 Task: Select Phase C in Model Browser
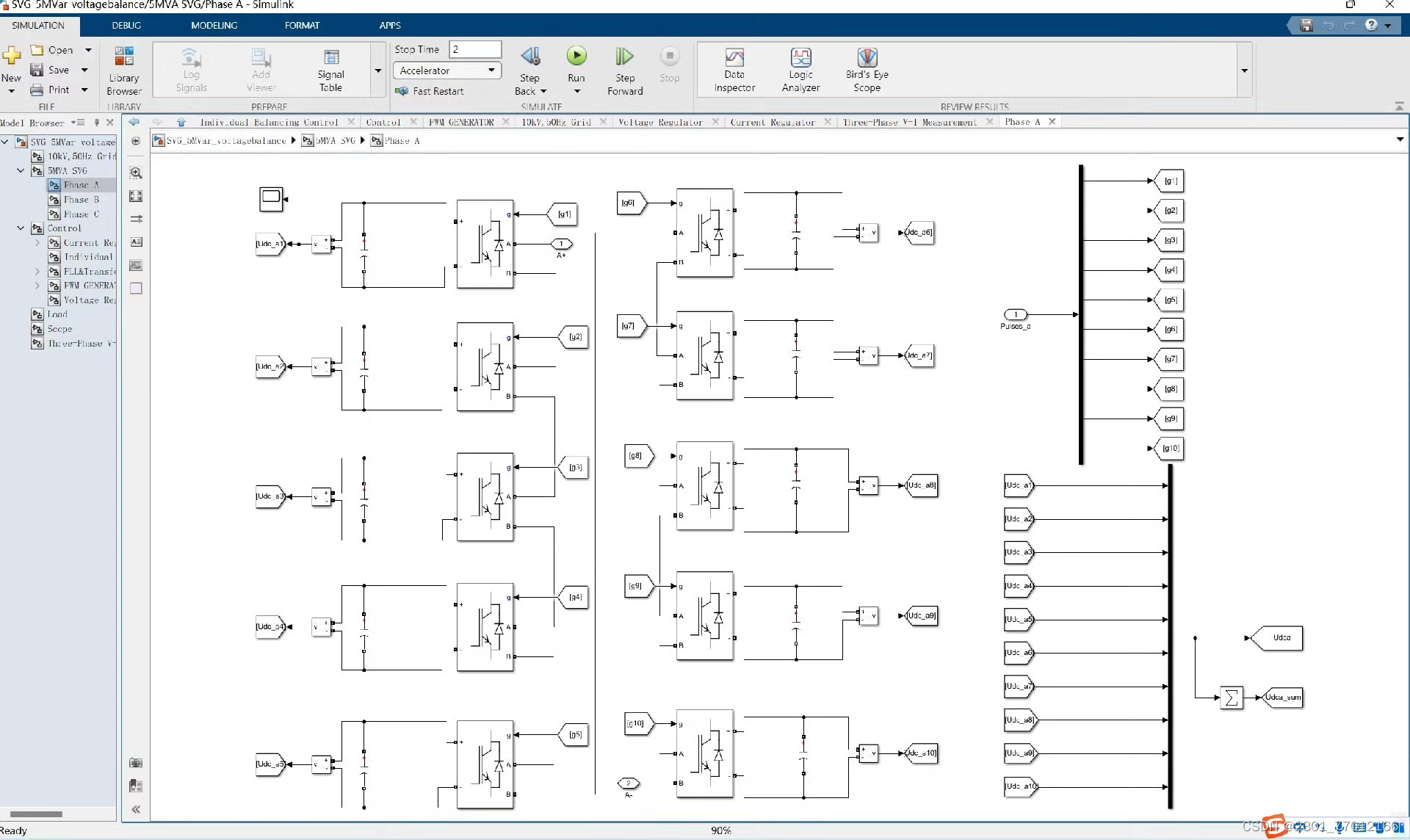click(81, 214)
